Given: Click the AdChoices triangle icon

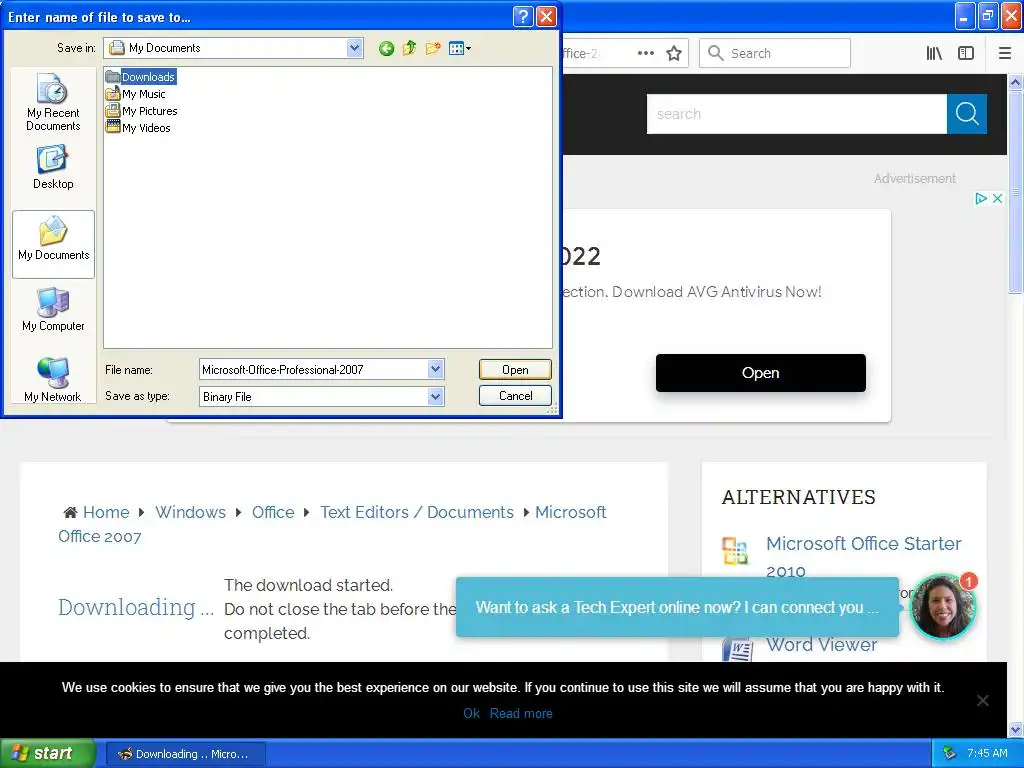Looking at the screenshot, I should [980, 199].
